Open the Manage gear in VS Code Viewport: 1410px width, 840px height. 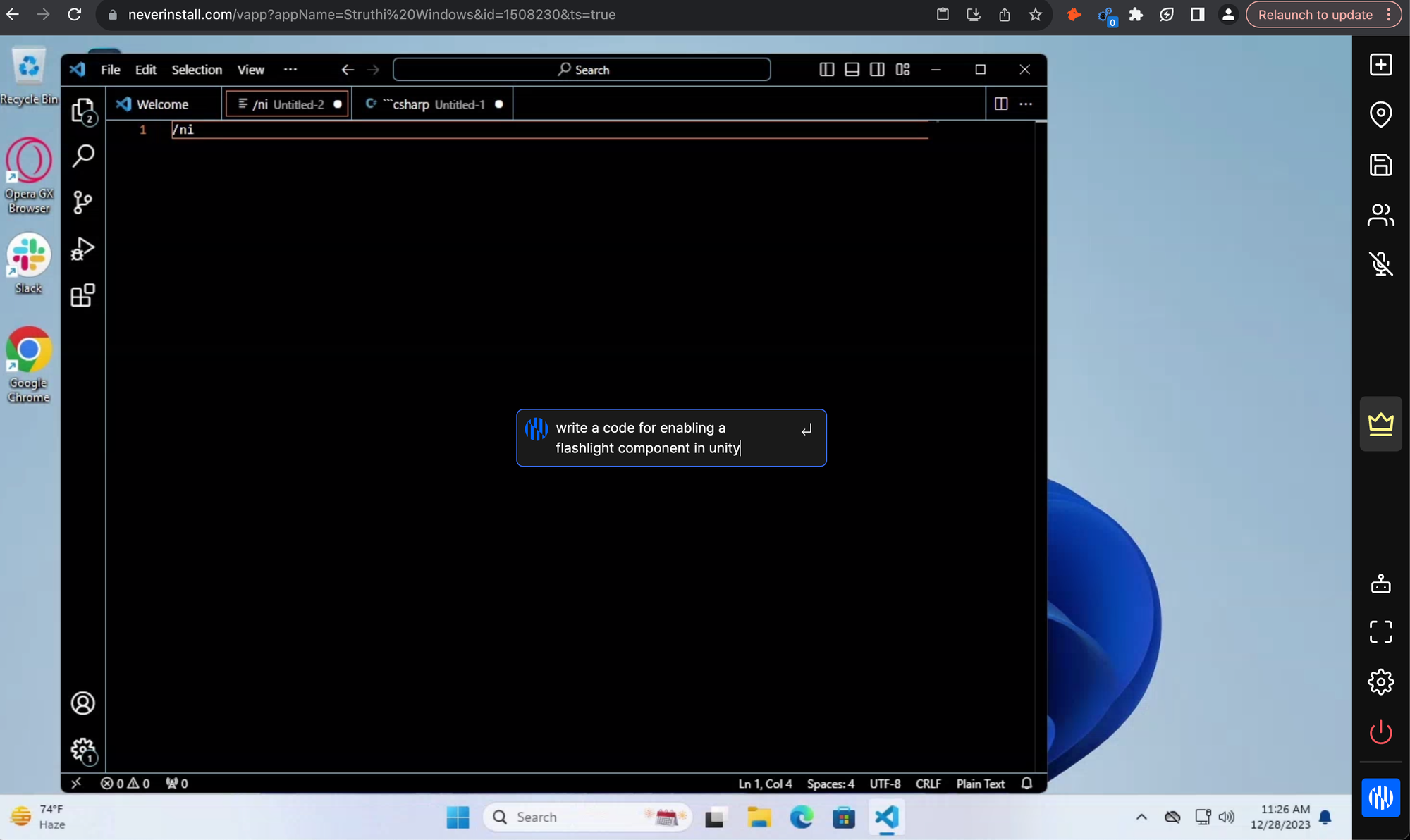coord(82,749)
